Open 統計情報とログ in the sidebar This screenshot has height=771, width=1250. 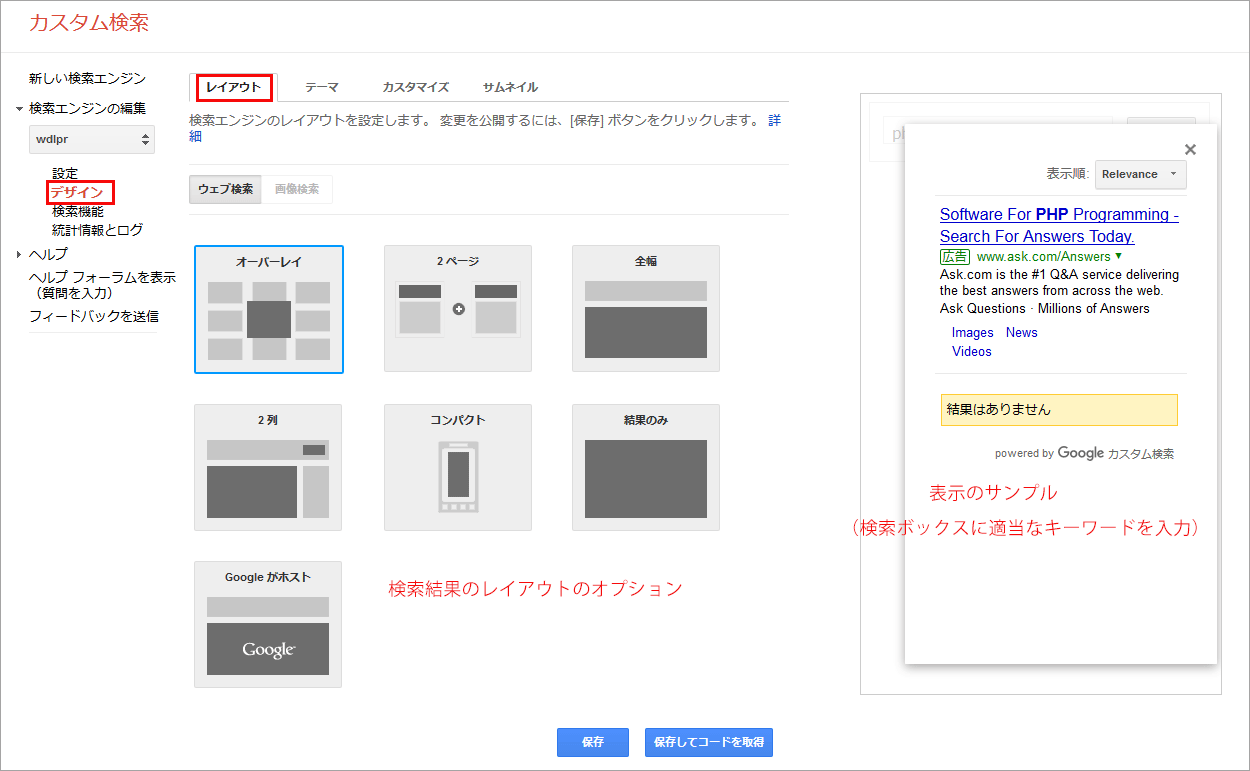(x=97, y=230)
